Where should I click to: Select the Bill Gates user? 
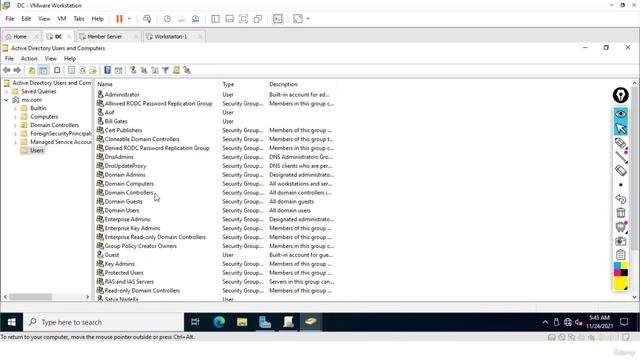coord(116,121)
